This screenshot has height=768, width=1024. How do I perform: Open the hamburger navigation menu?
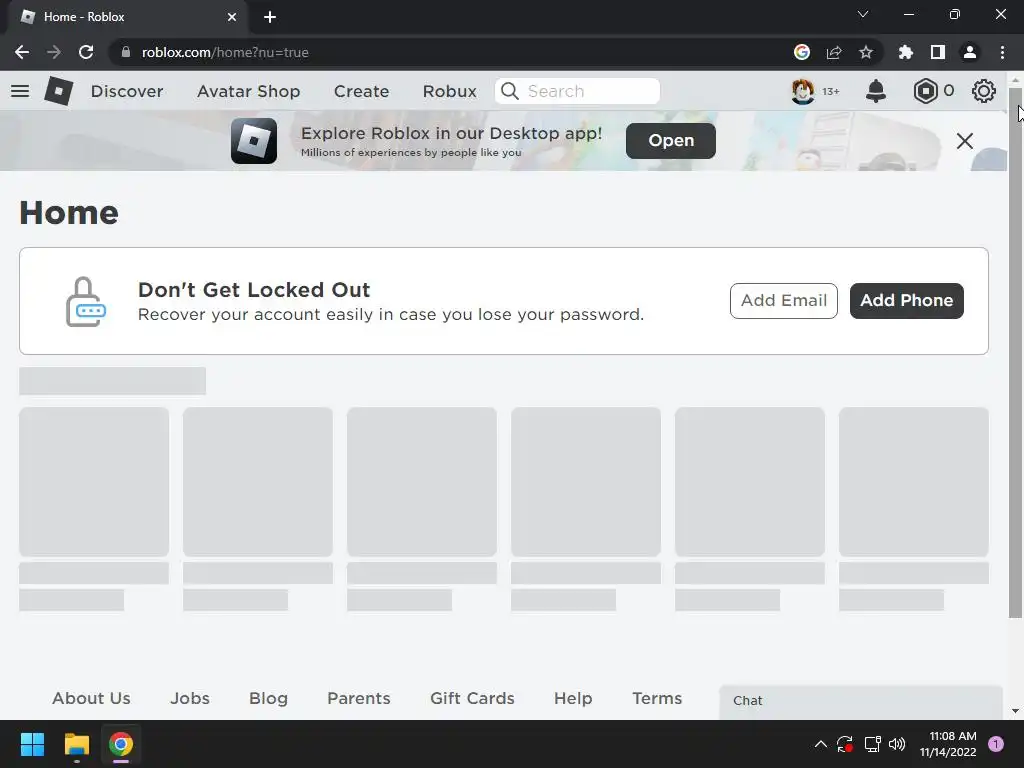point(20,91)
